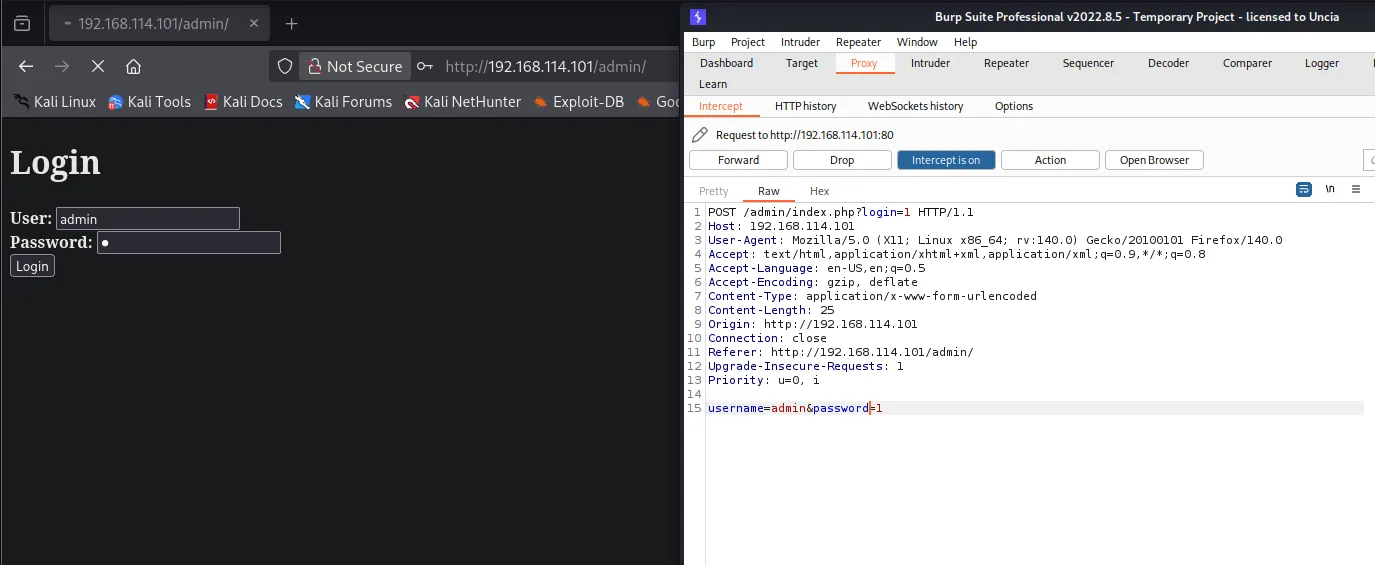Switch to the Dashboard tab

click(727, 63)
